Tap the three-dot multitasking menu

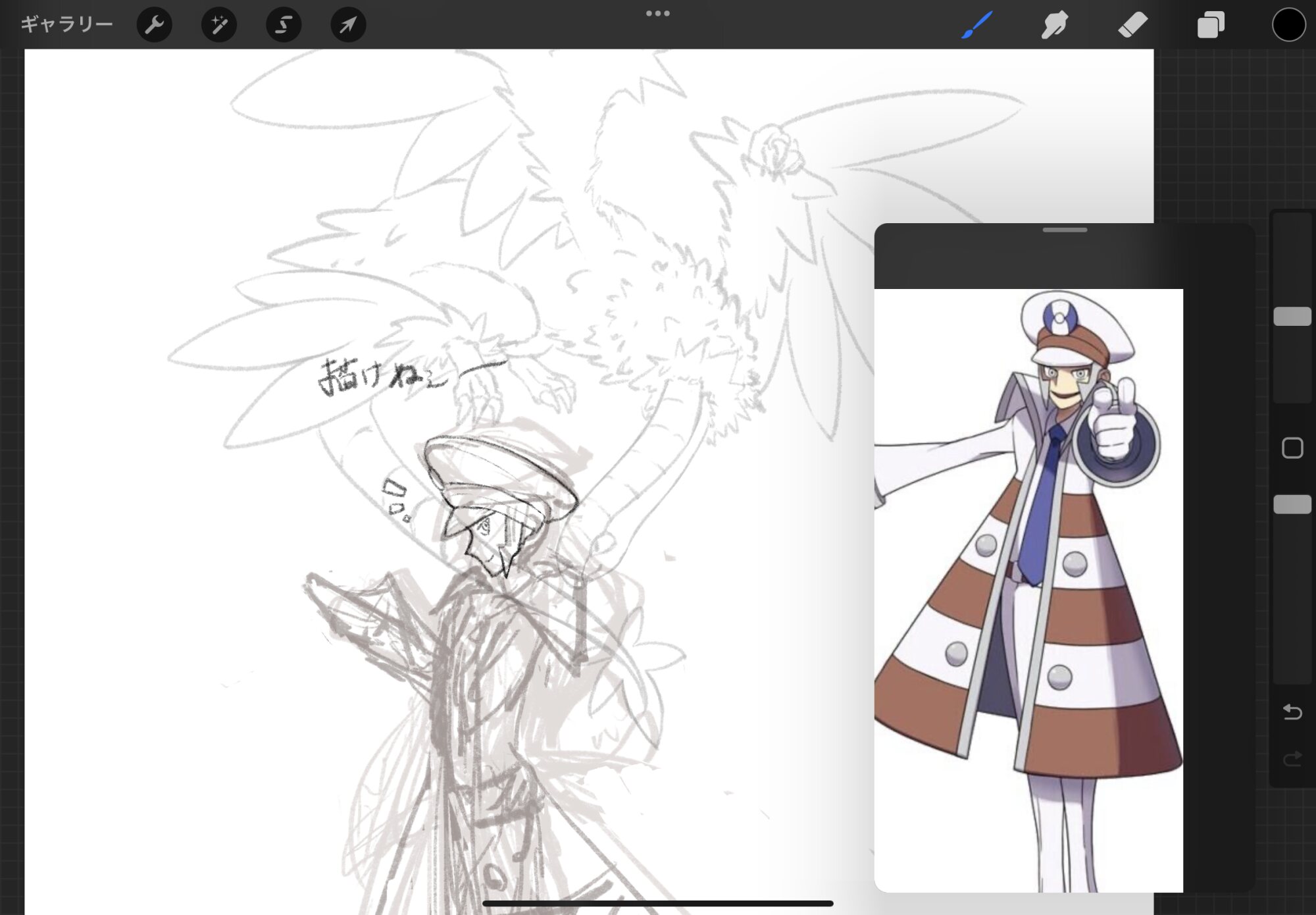tap(657, 13)
